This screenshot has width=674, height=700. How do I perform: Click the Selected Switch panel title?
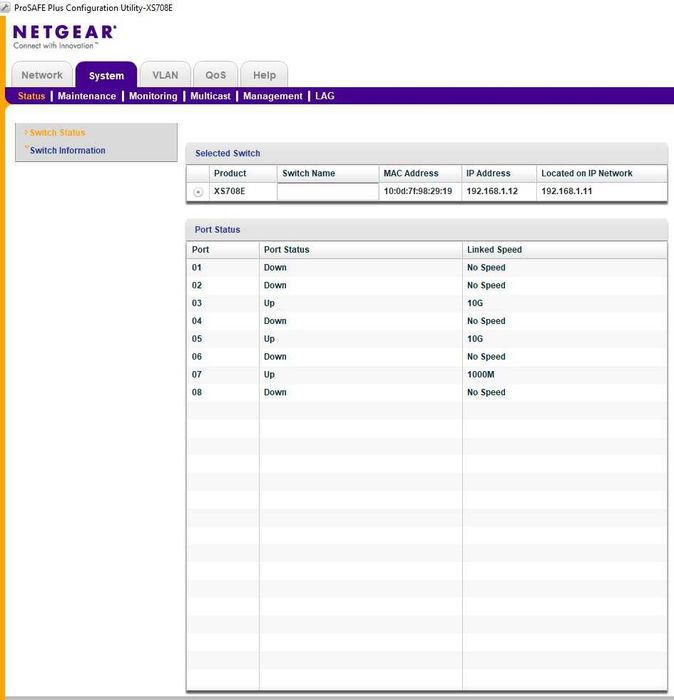click(228, 153)
